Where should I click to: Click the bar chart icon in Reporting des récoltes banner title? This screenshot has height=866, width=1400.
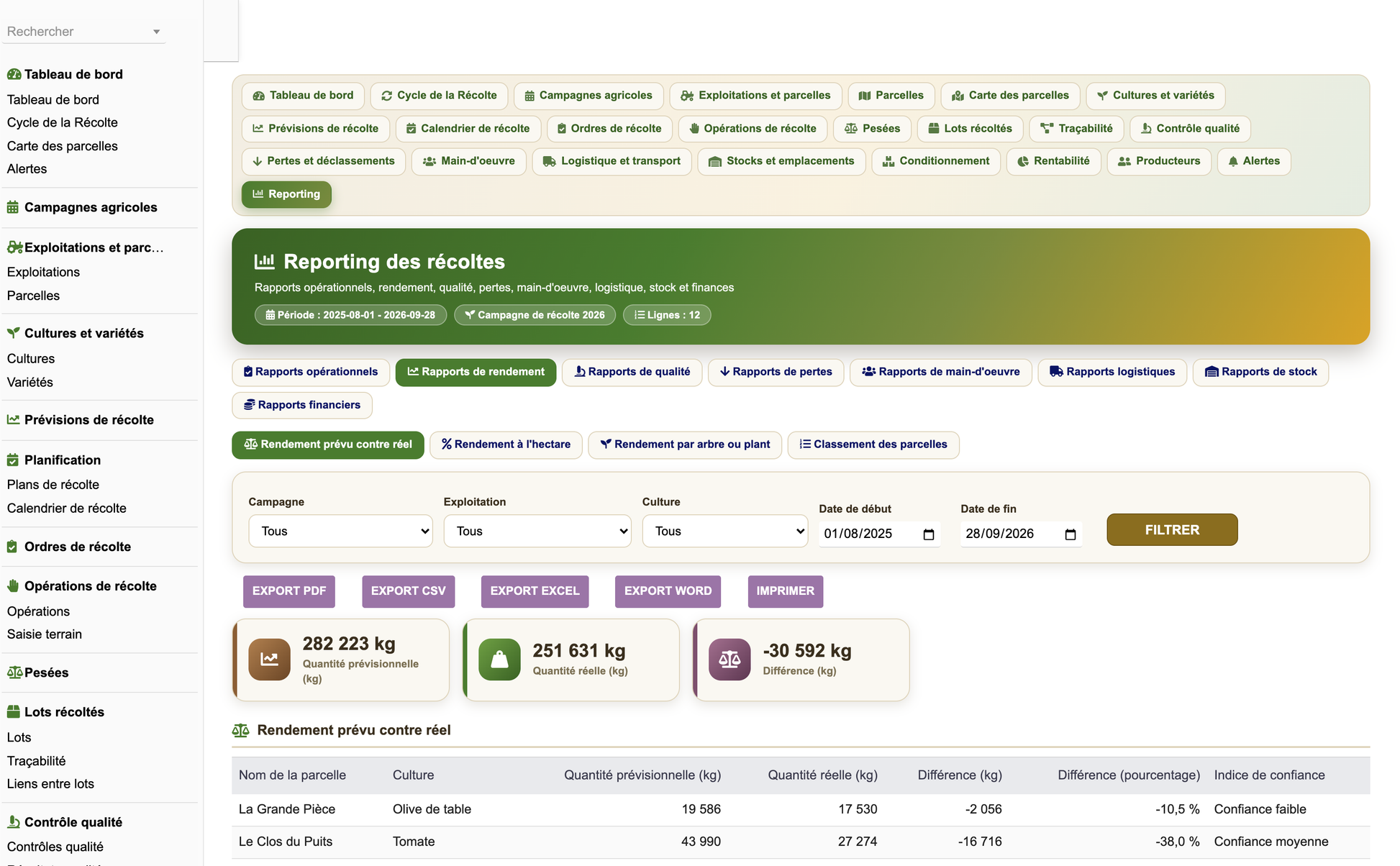265,261
